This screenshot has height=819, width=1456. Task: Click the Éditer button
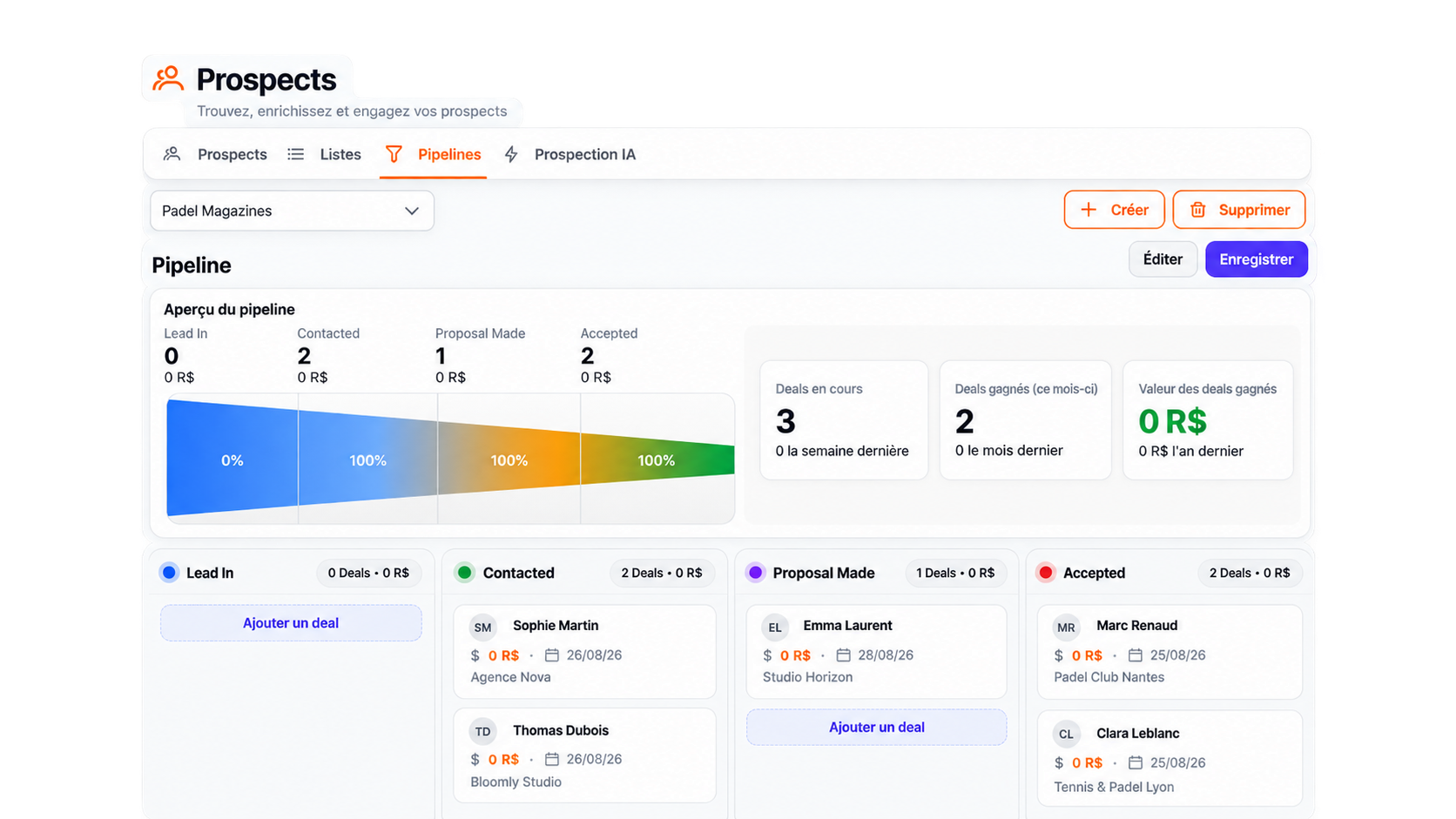(x=1163, y=259)
